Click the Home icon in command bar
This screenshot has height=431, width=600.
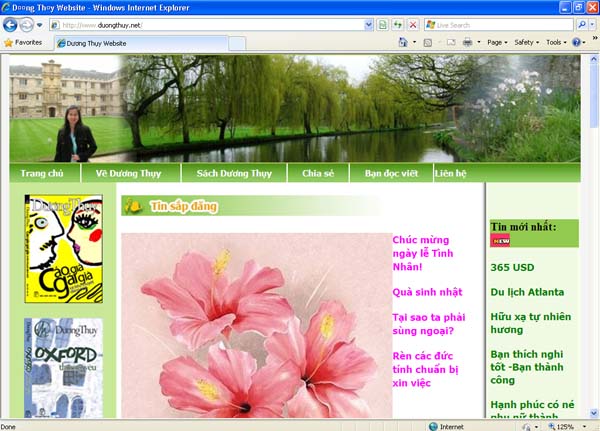pyautogui.click(x=403, y=43)
